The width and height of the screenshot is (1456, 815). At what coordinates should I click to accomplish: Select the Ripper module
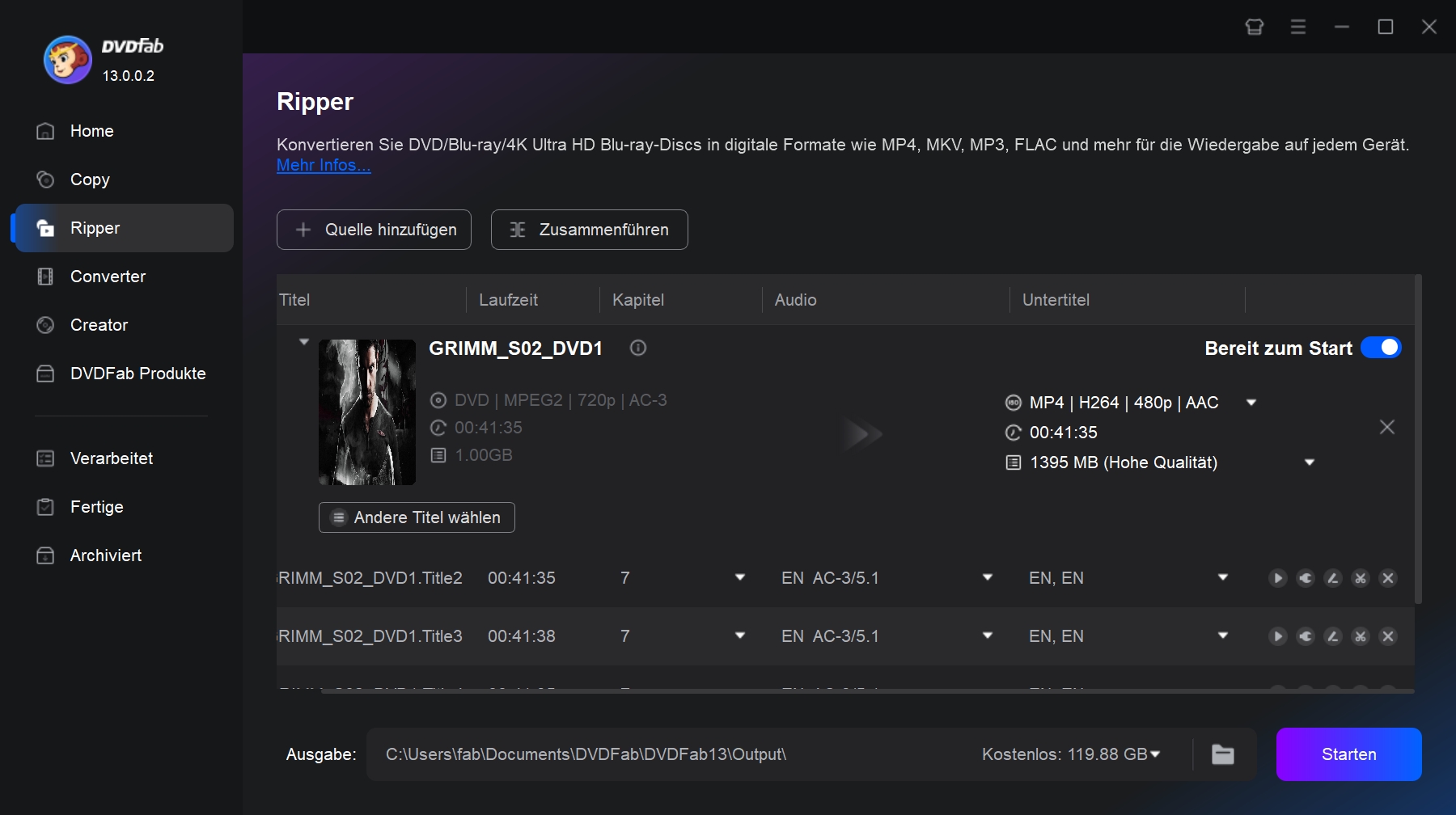pos(125,228)
